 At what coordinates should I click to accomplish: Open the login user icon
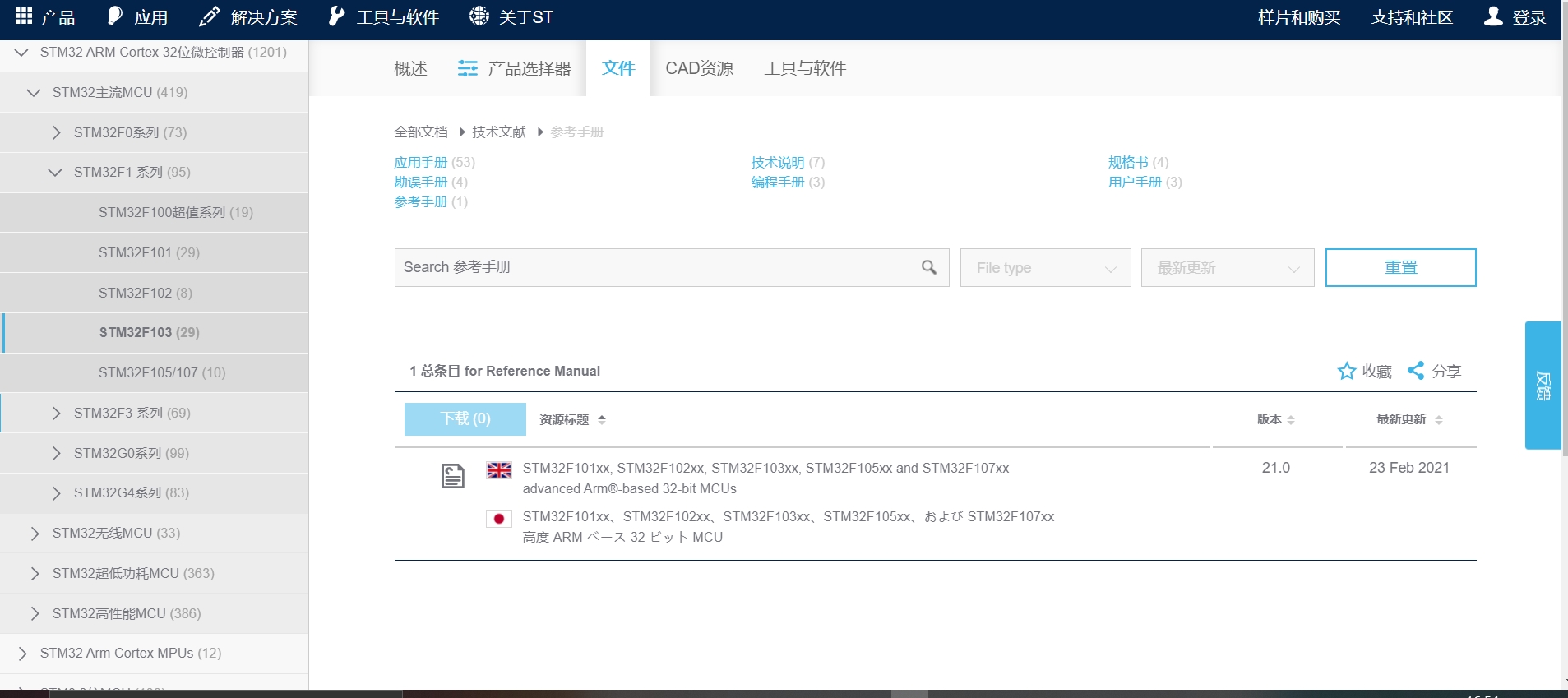click(x=1493, y=16)
